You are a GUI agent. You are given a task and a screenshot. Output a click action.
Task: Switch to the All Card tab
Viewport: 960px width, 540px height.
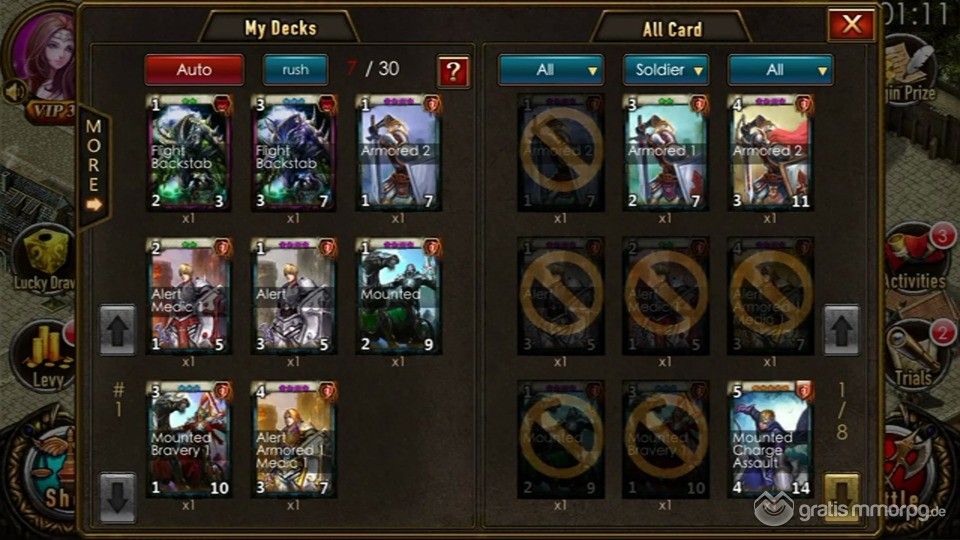672,29
